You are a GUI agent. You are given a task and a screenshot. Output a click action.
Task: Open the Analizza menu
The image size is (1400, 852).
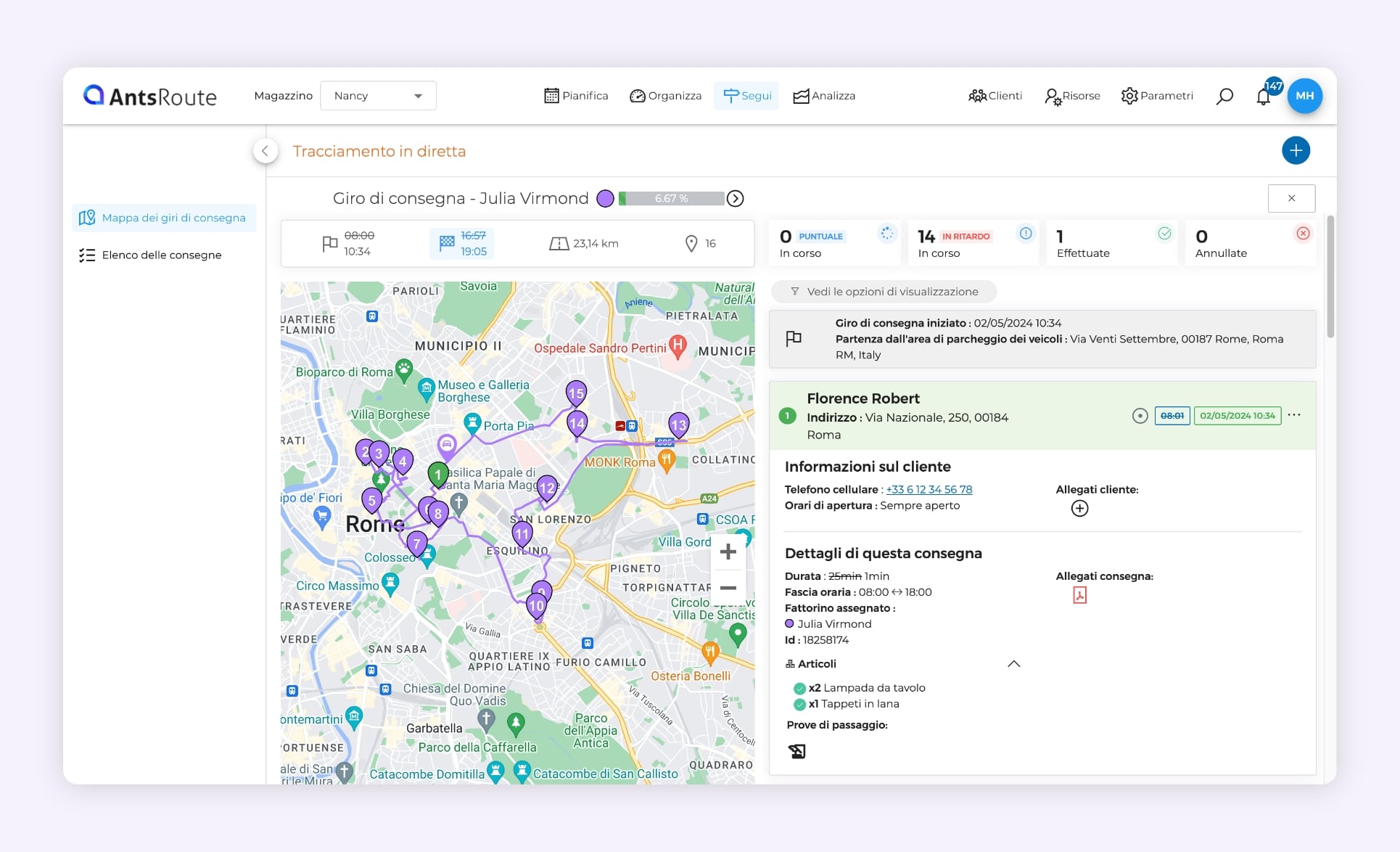[x=824, y=96]
